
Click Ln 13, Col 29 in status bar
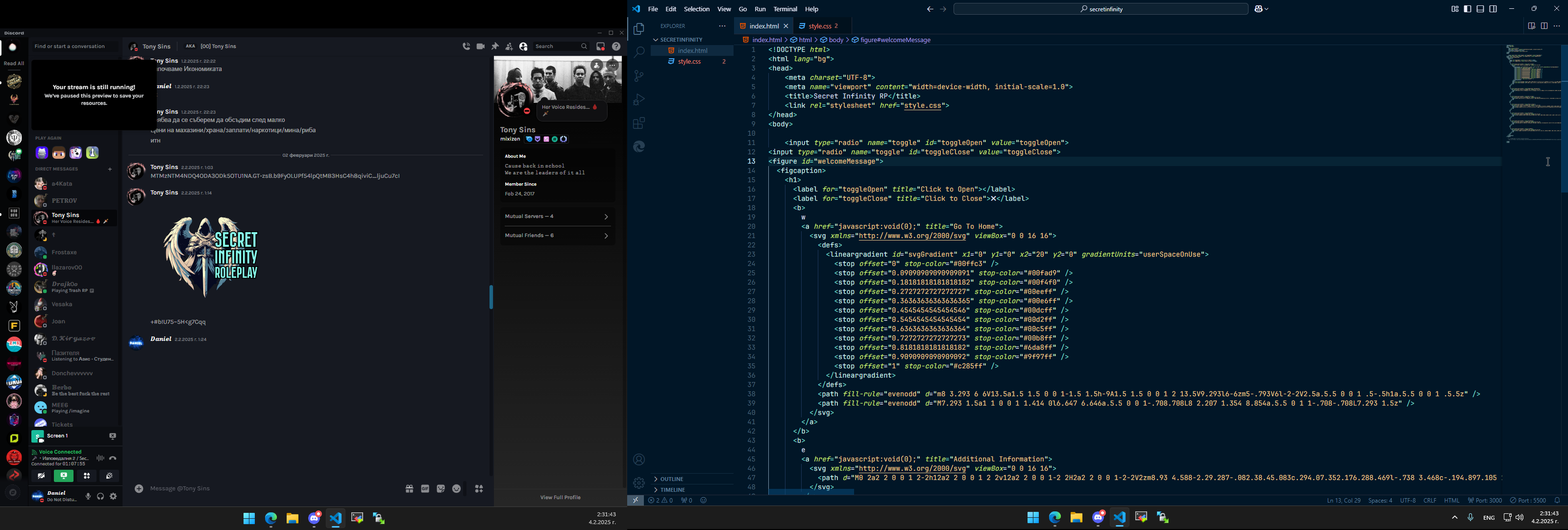tap(1344, 501)
